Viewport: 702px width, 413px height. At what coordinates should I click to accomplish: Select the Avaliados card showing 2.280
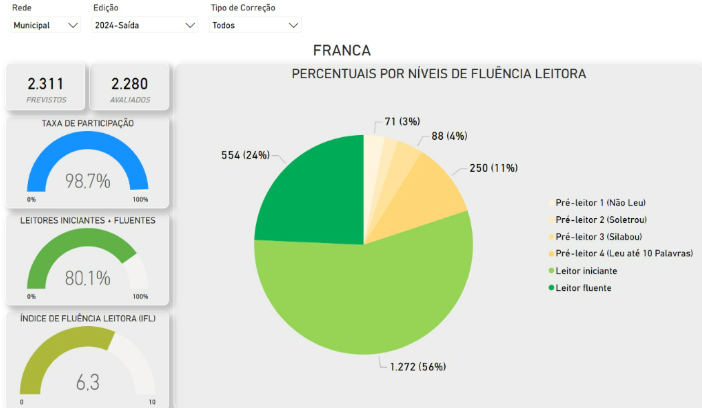130,88
